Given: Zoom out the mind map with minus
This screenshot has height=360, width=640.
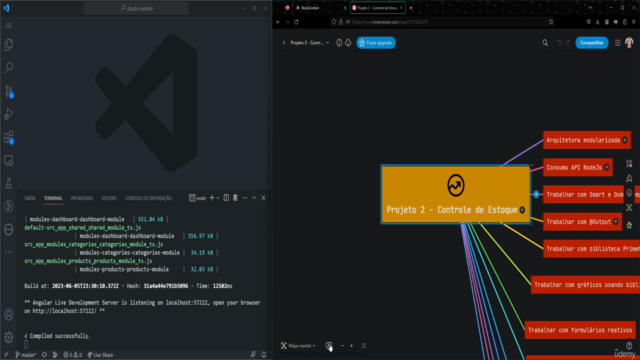Looking at the screenshot, I should pos(342,346).
